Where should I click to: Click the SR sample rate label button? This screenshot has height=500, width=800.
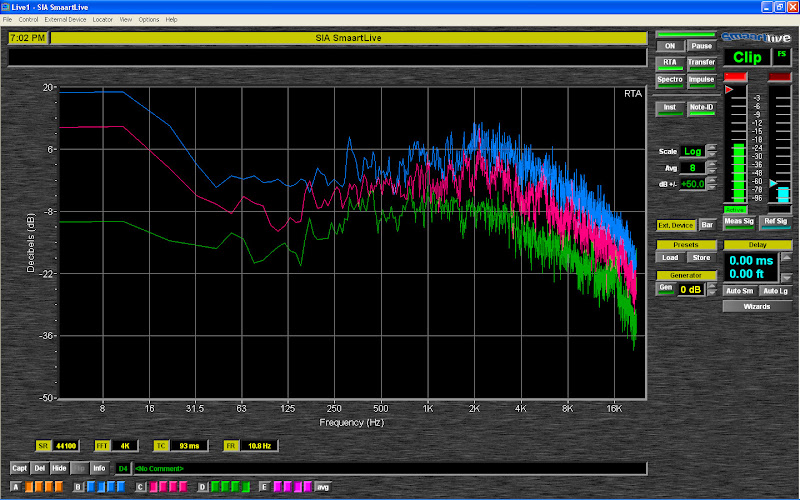tap(43, 446)
